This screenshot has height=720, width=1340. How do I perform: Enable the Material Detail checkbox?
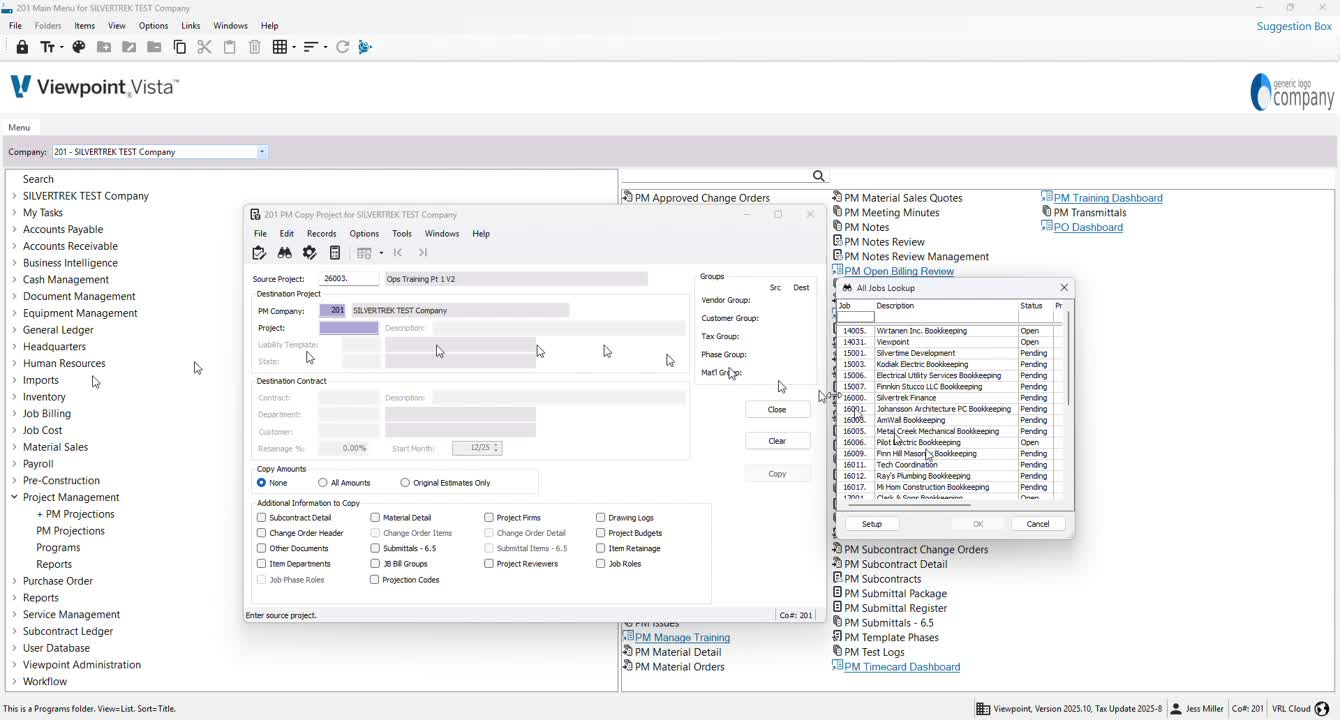pos(375,518)
